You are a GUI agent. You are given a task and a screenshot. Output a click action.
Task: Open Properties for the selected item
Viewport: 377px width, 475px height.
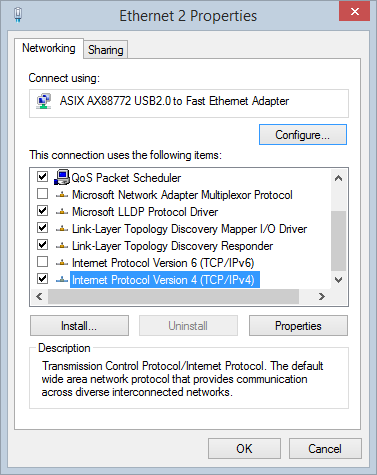(298, 326)
